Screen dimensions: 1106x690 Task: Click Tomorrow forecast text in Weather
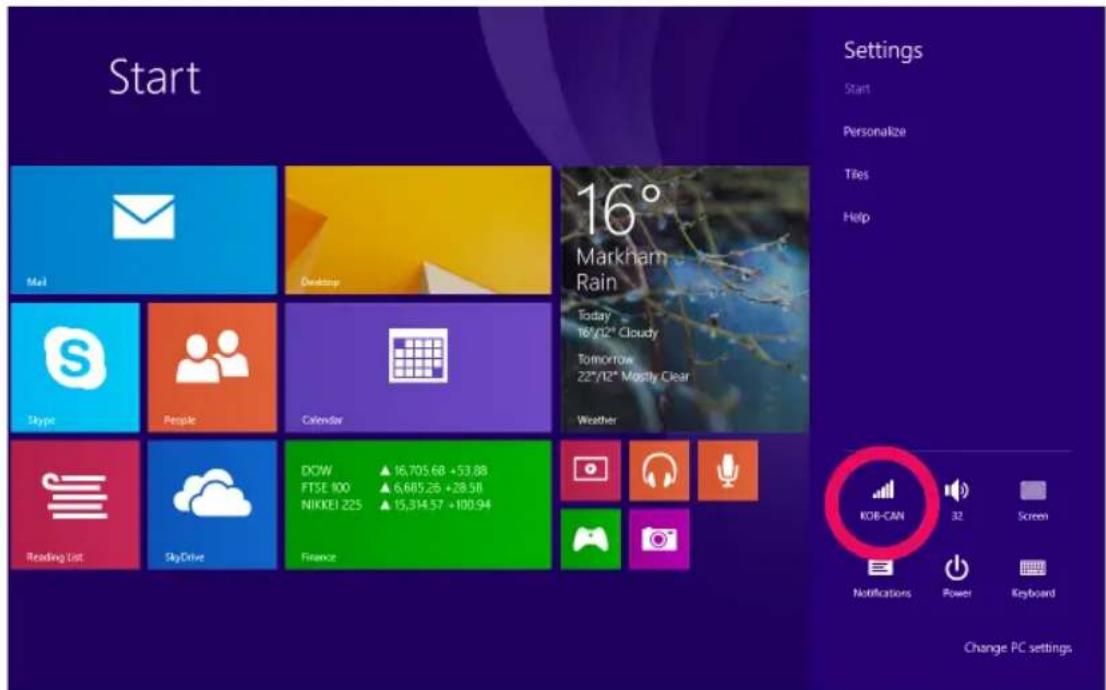pyautogui.click(x=633, y=368)
